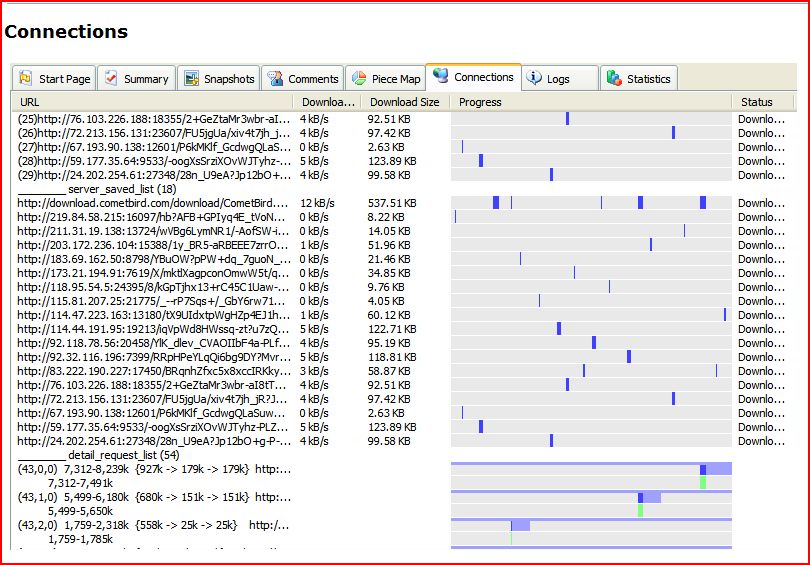
Task: Select the 1,759-1,785k sub-row
Action: [403, 539]
